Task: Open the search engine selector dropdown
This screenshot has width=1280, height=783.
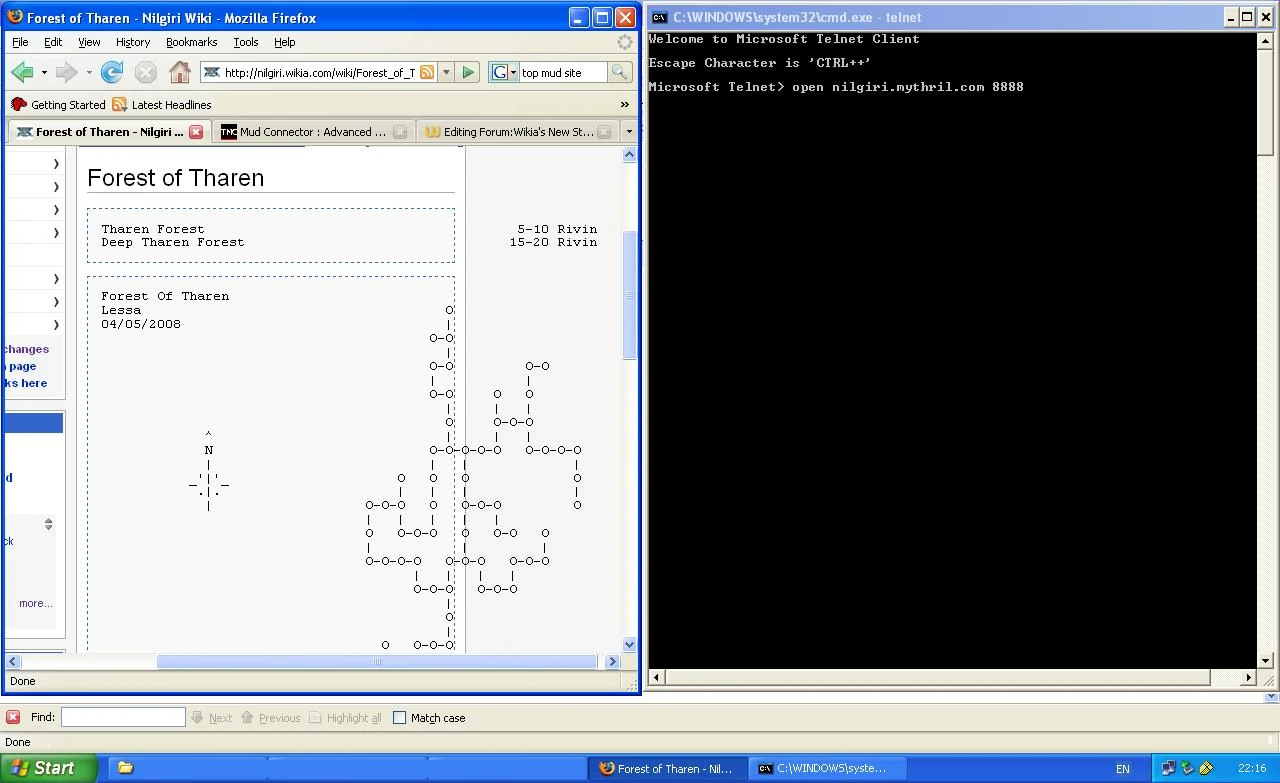Action: coord(504,72)
